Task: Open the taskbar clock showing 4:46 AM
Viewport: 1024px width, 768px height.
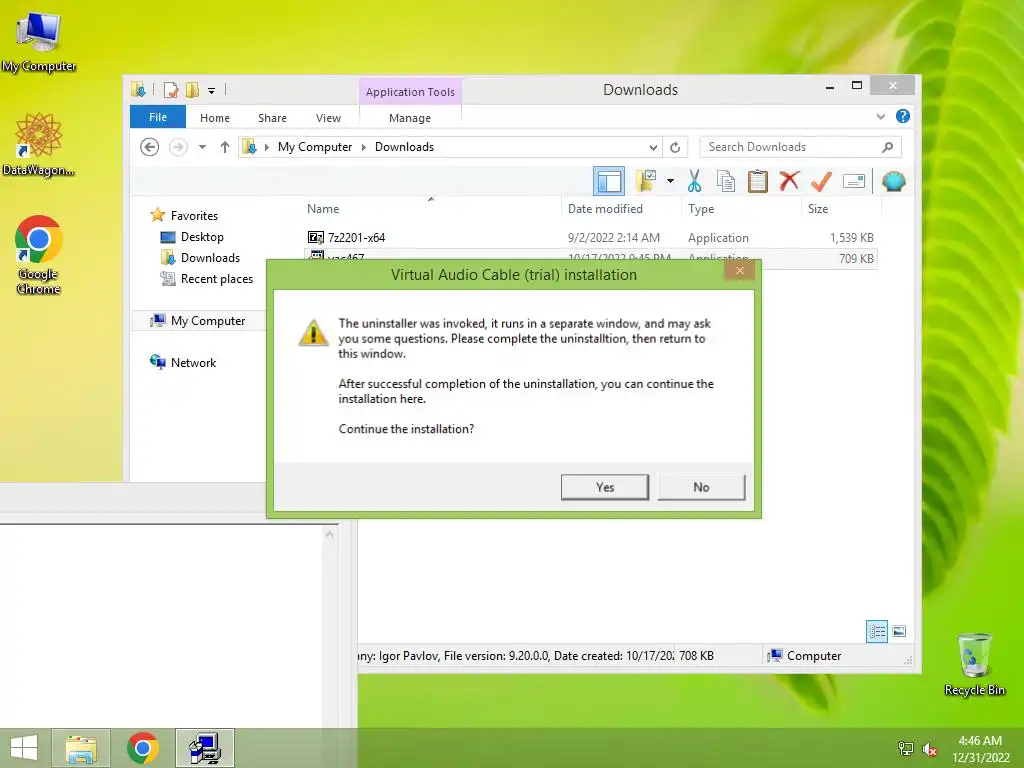Action: (980, 749)
